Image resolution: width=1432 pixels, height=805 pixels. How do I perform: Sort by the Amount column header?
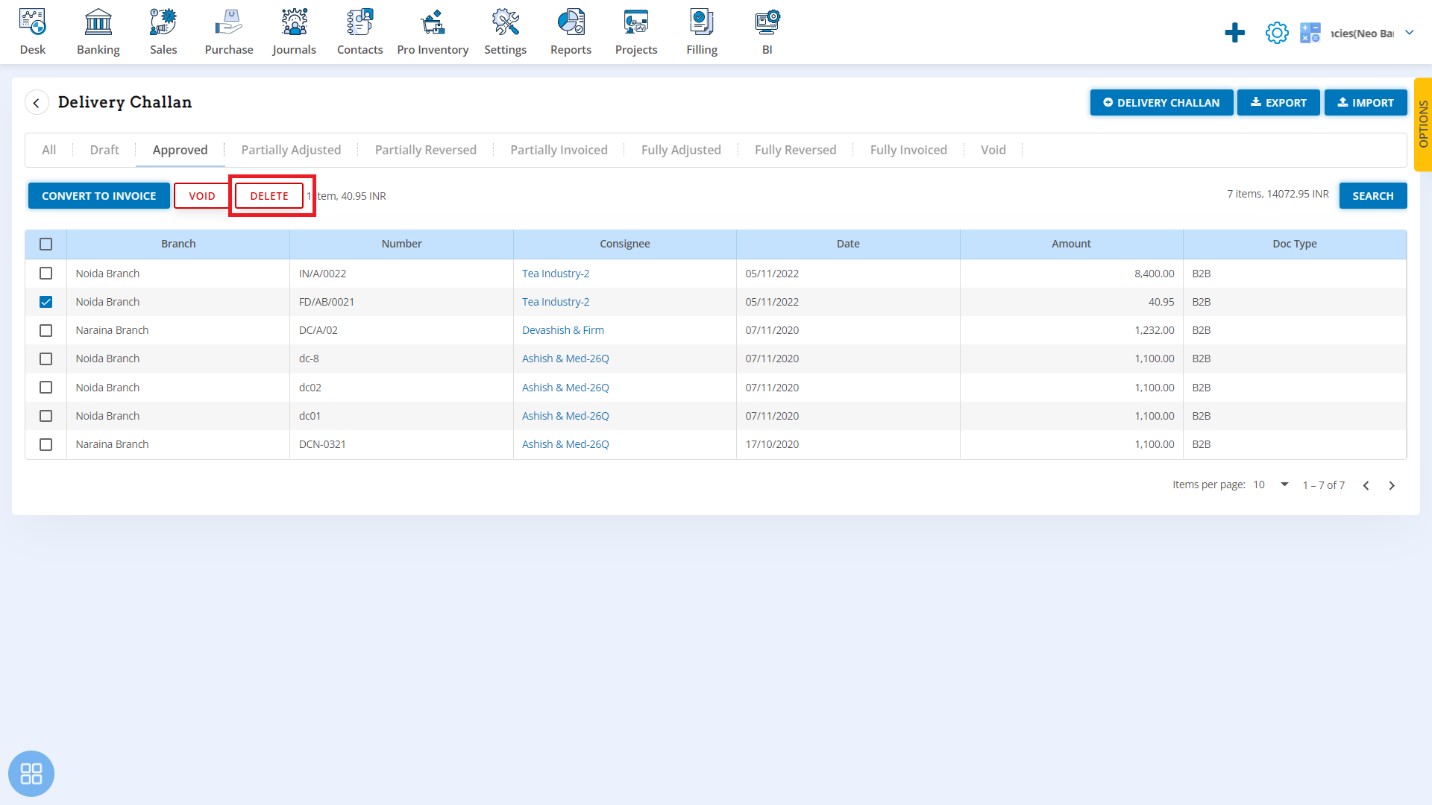(x=1072, y=244)
